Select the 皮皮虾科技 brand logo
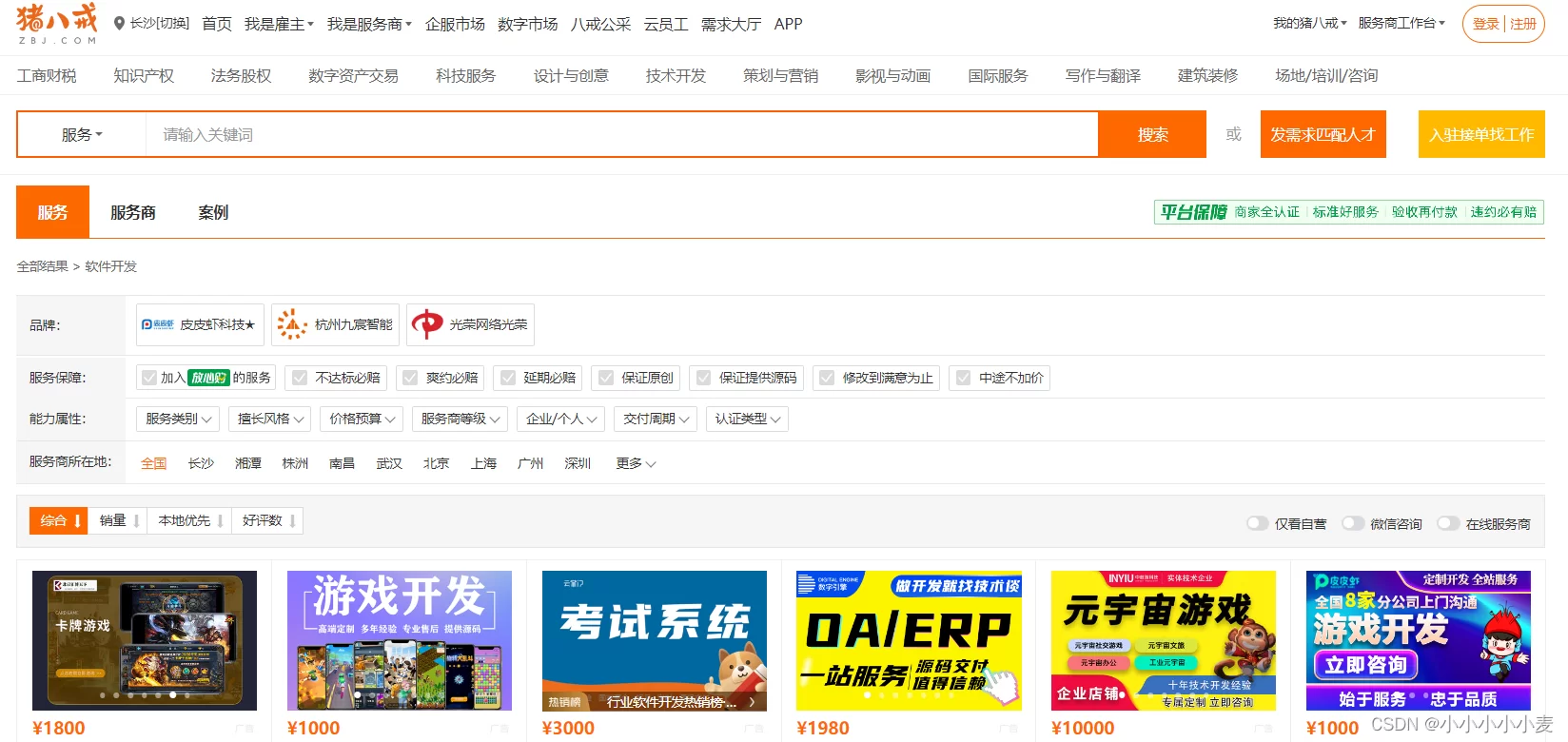The height and width of the screenshot is (742, 1568). [x=158, y=324]
